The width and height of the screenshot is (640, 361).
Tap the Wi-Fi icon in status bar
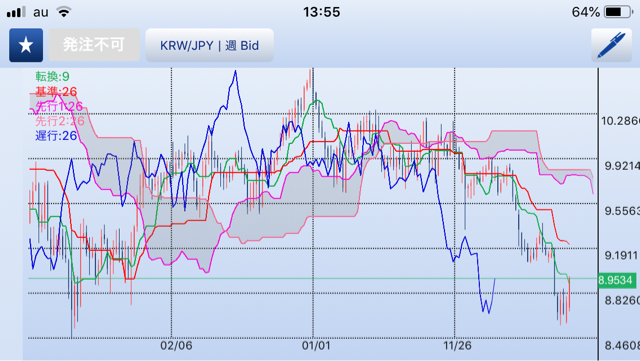point(64,12)
